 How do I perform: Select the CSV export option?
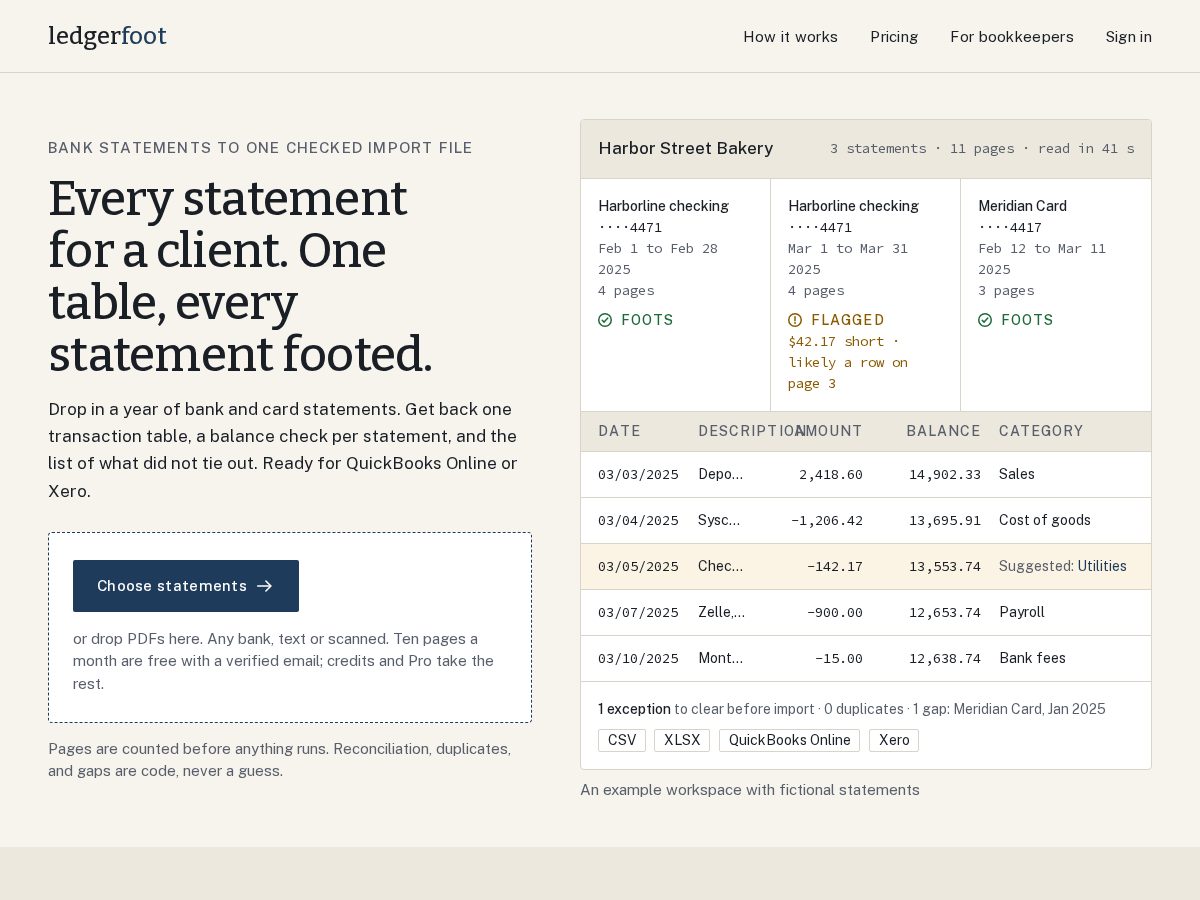(622, 740)
